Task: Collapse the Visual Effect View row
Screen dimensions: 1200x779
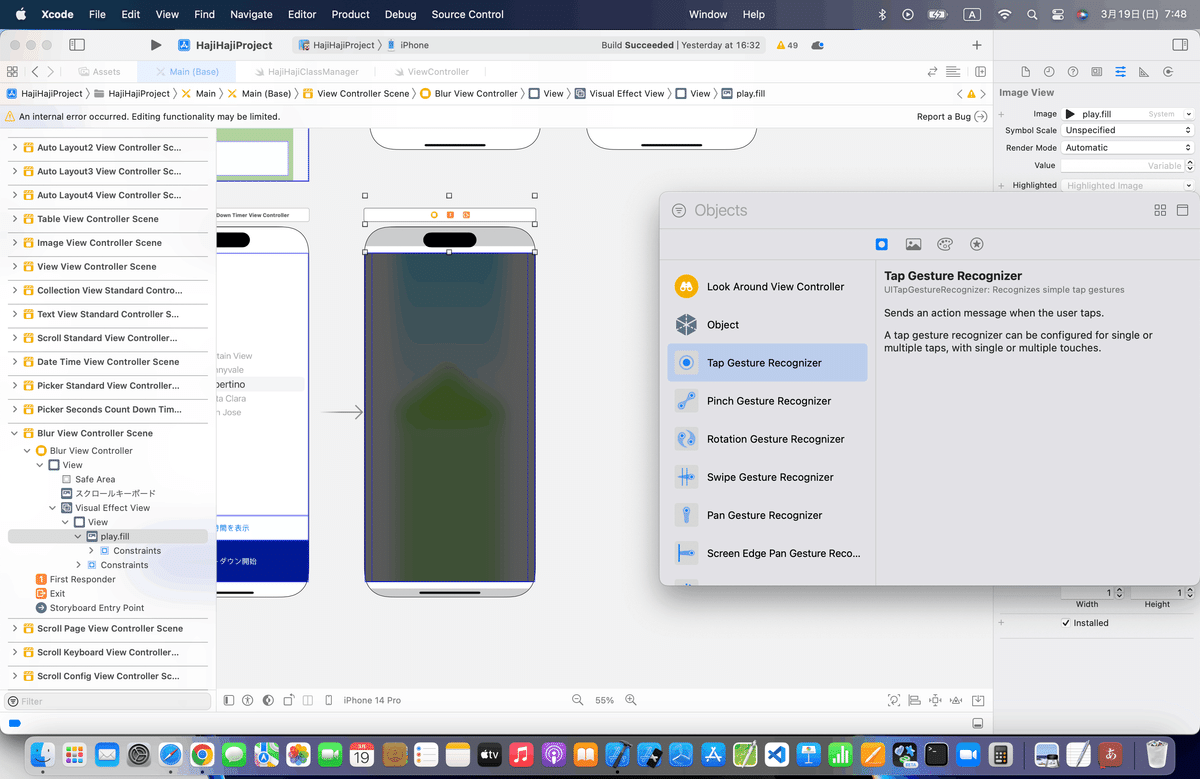Action: (x=53, y=508)
